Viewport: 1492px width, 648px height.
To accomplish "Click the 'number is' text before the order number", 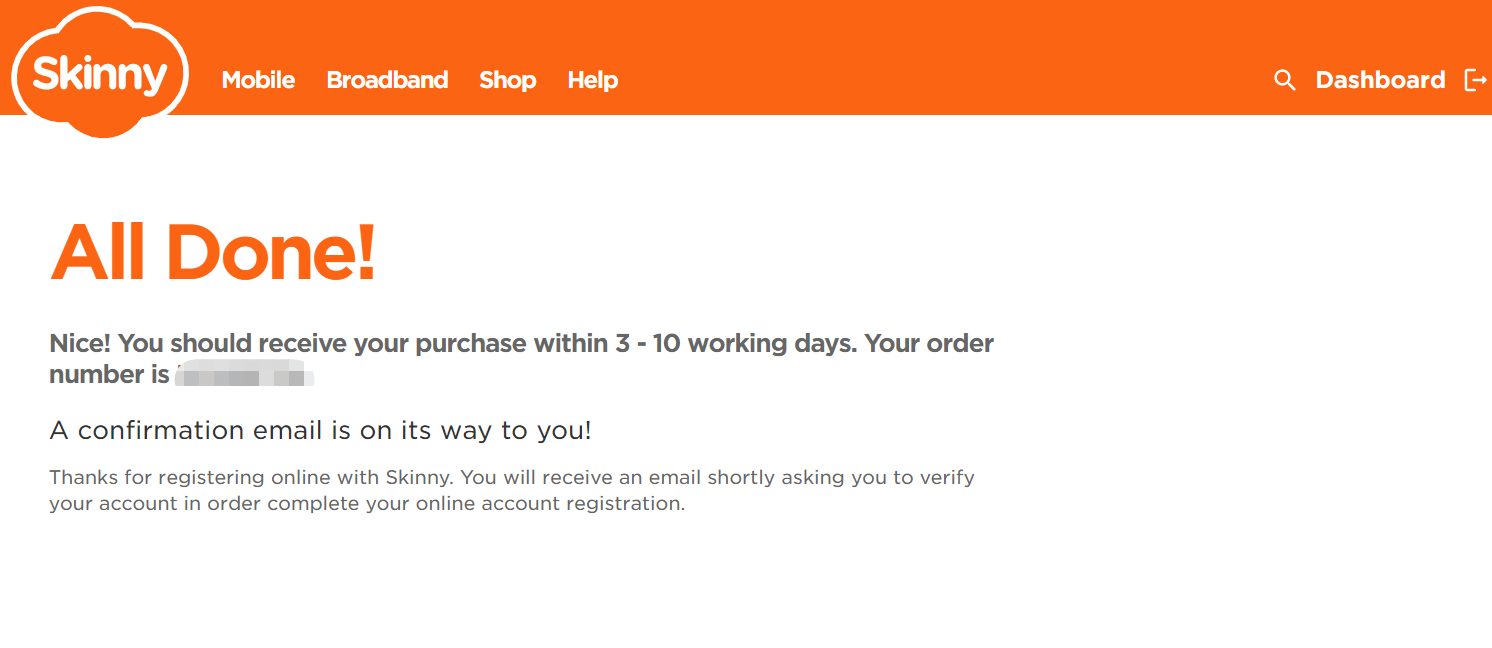I will (x=109, y=375).
